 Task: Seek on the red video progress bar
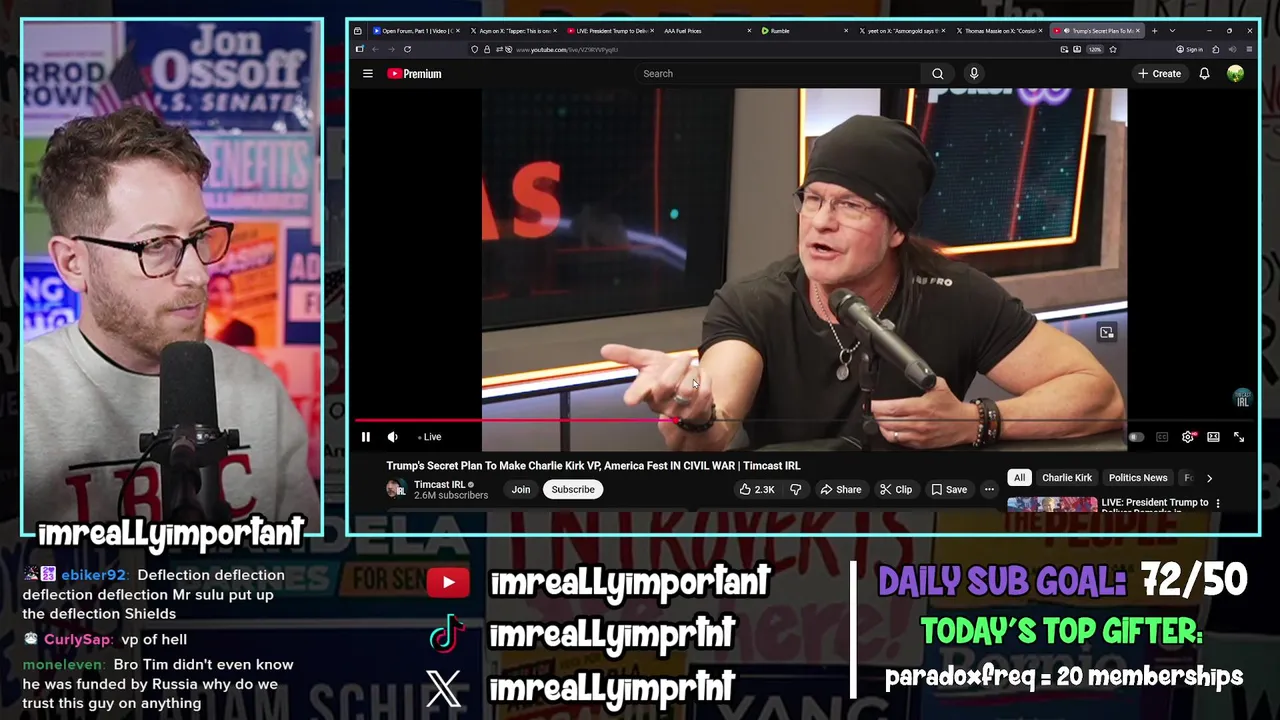point(517,421)
